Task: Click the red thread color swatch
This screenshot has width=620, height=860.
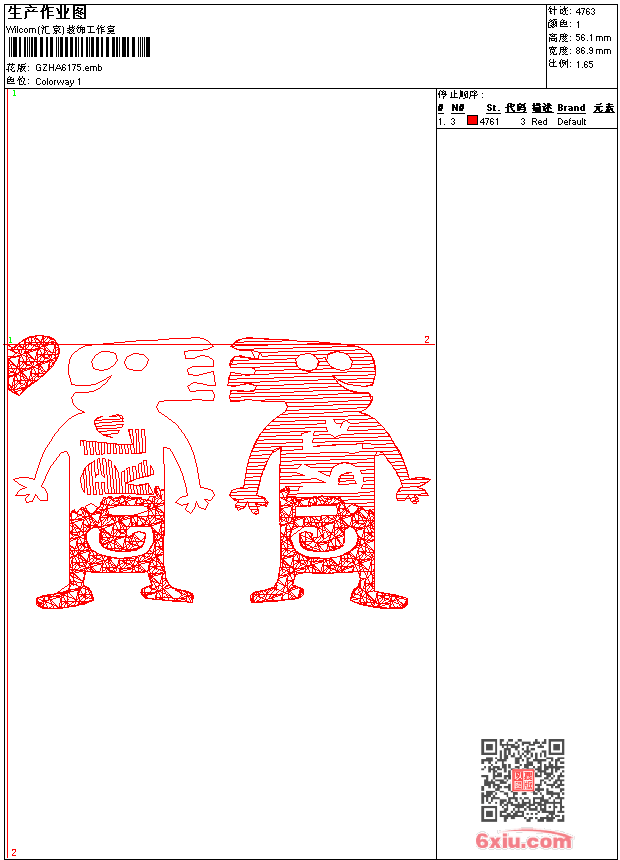Action: pos(472,121)
